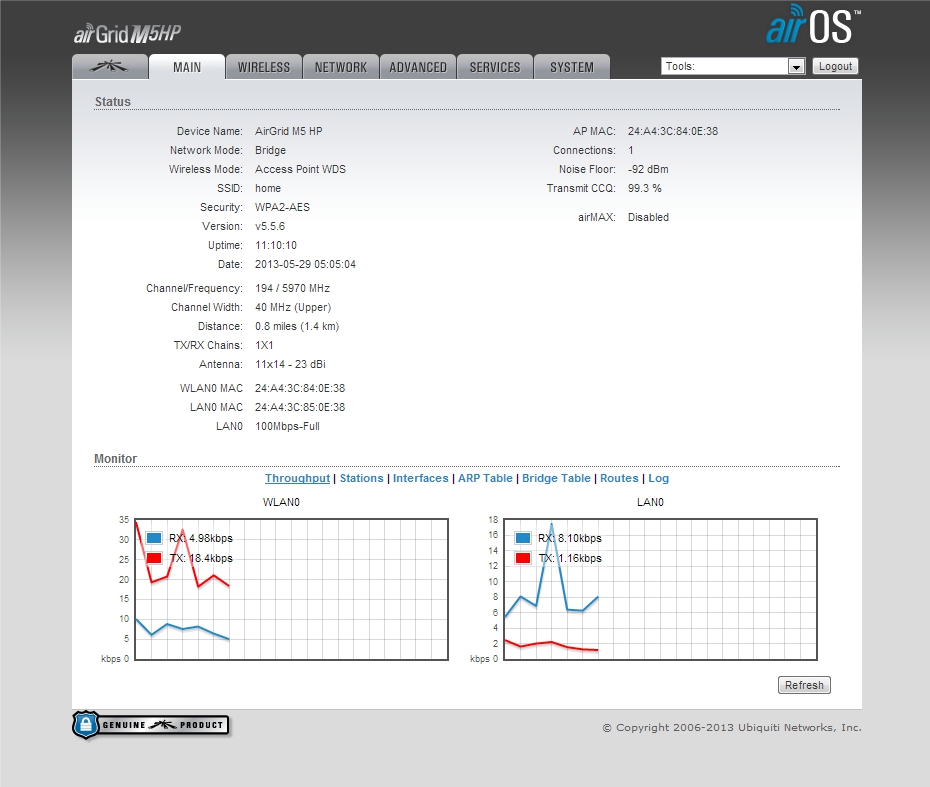Screen dimensions: 930x787
Task: Show the Interfaces monitor link
Action: pyautogui.click(x=421, y=478)
